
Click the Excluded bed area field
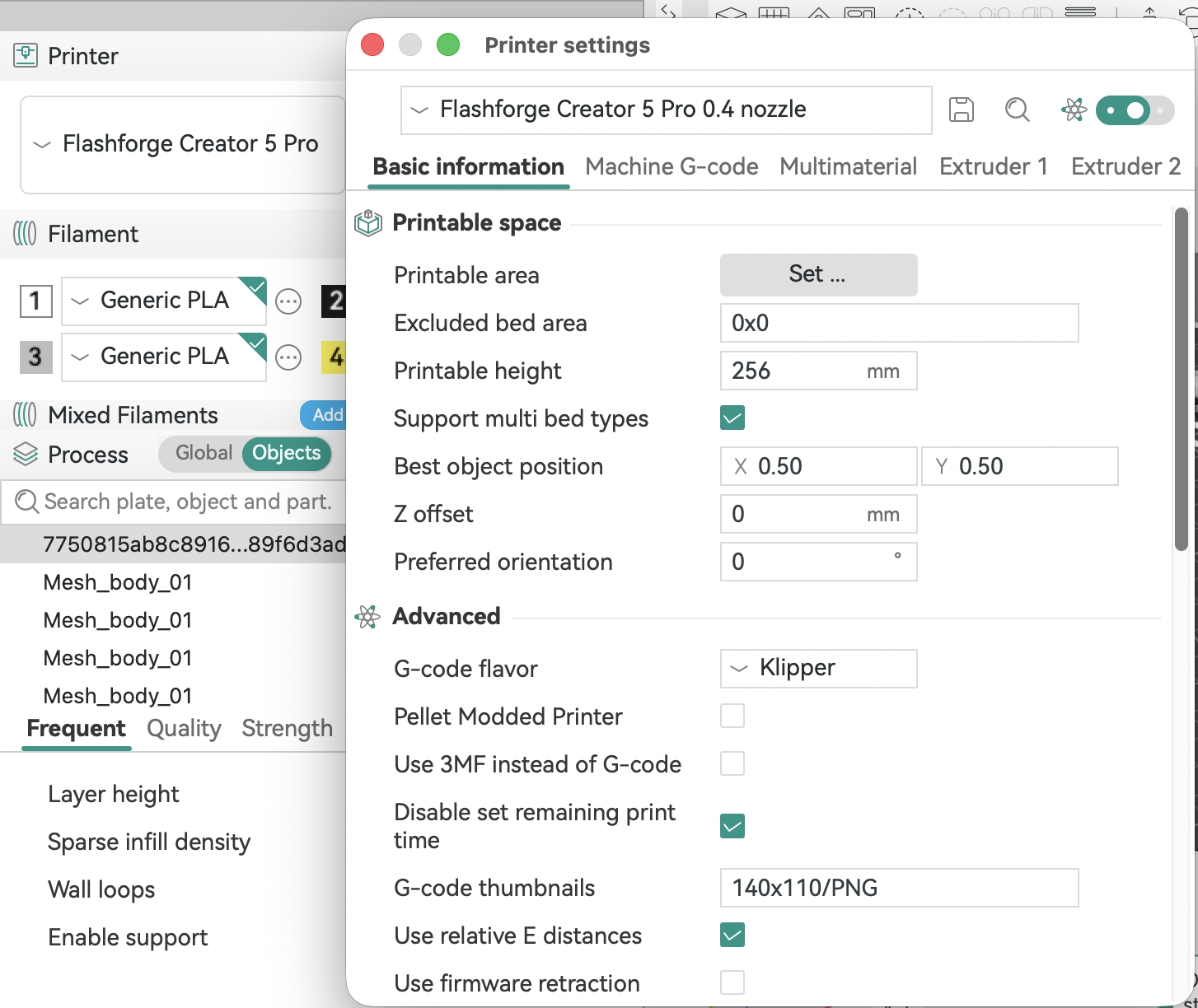(x=899, y=323)
